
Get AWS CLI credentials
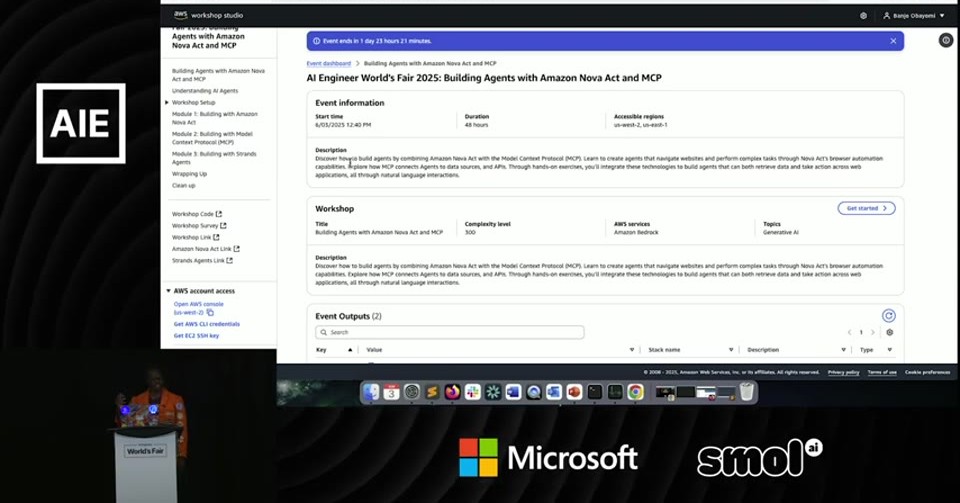coord(207,324)
